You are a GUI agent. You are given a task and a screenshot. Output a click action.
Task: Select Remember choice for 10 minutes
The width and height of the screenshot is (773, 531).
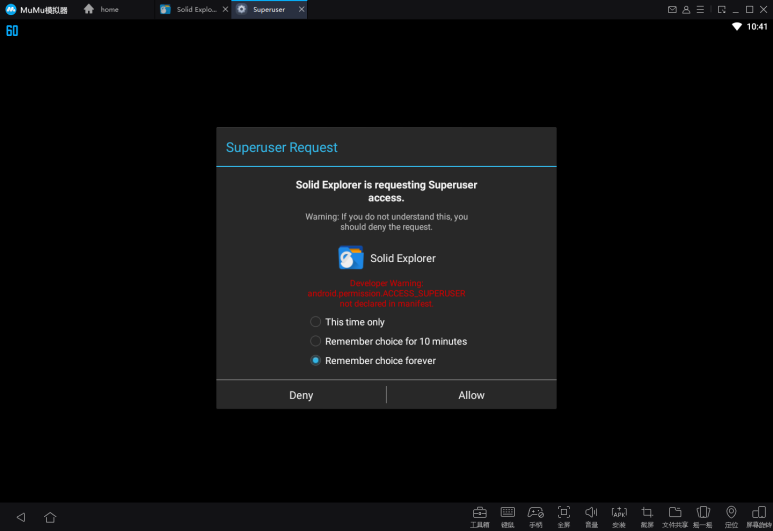click(x=388, y=341)
